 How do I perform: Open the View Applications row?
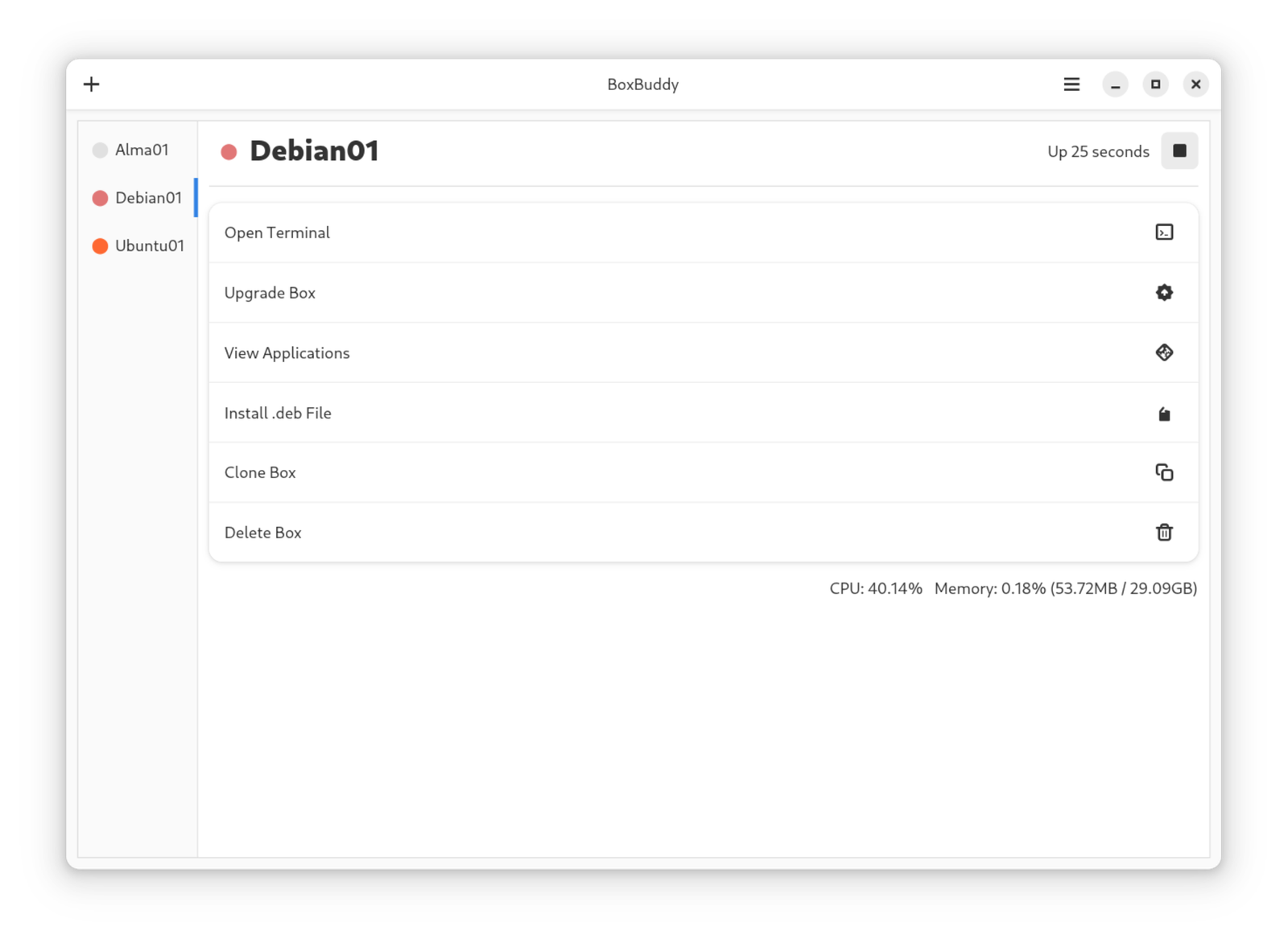287,352
